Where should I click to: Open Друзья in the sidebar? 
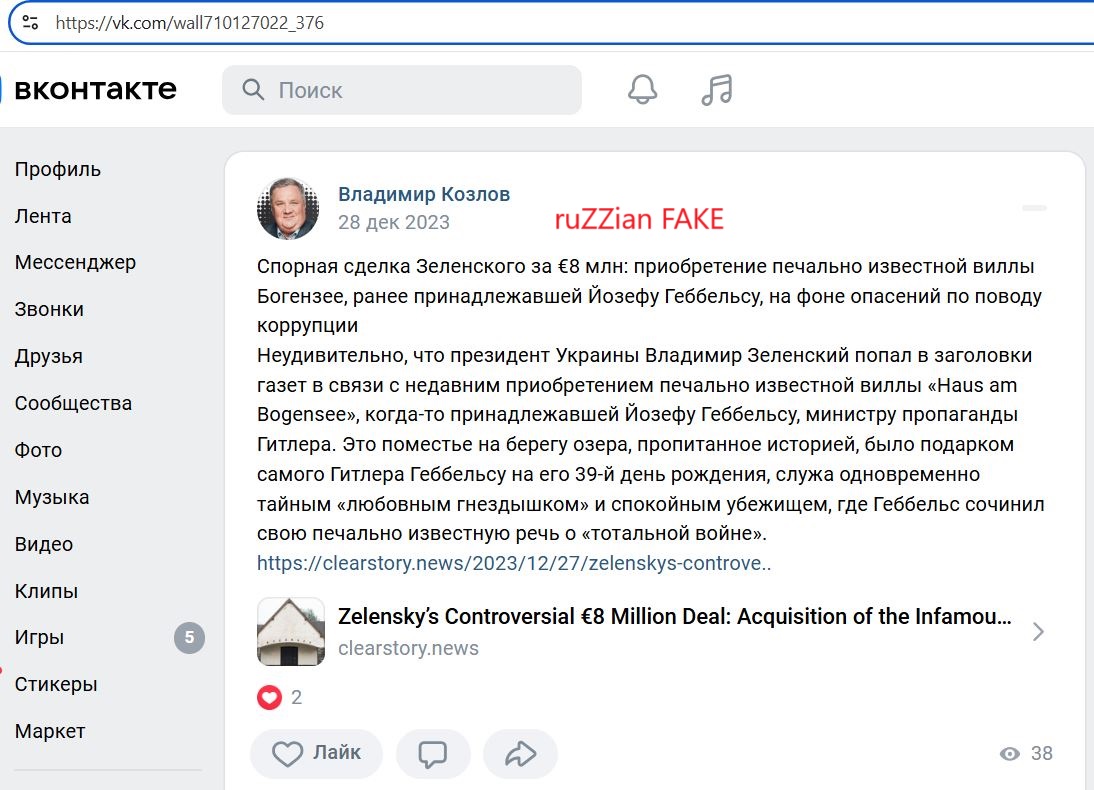coord(49,356)
